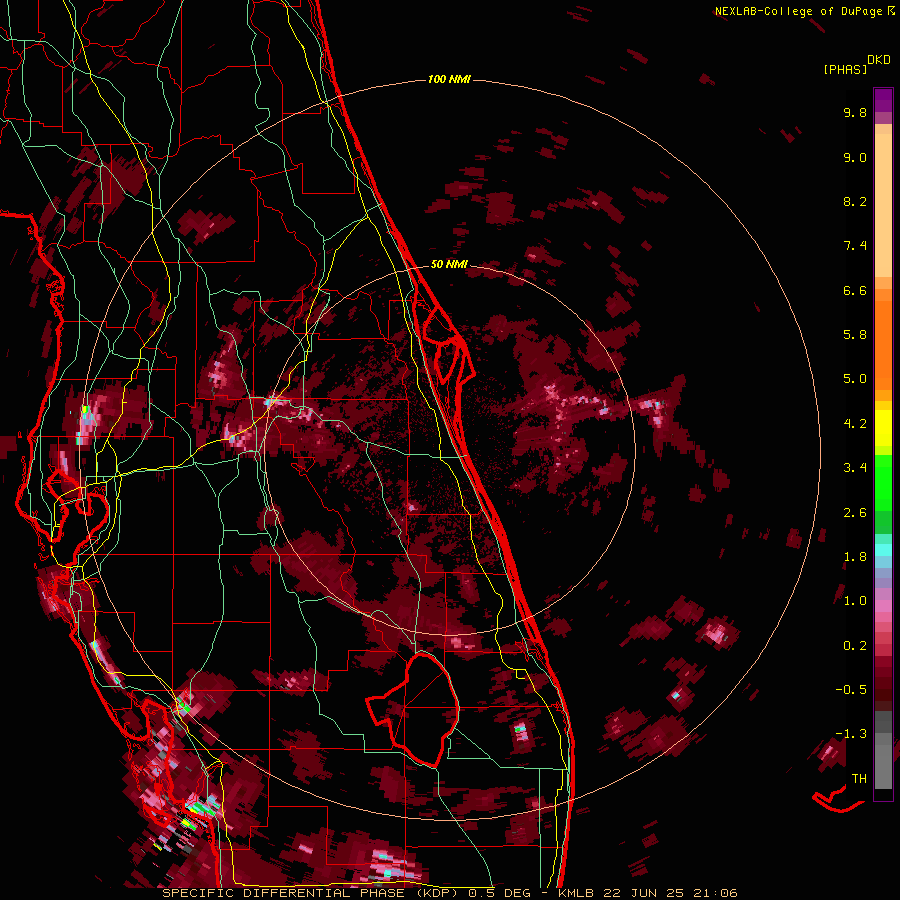
Task: Click the purple top segment of the color bar
Action: pos(883,100)
